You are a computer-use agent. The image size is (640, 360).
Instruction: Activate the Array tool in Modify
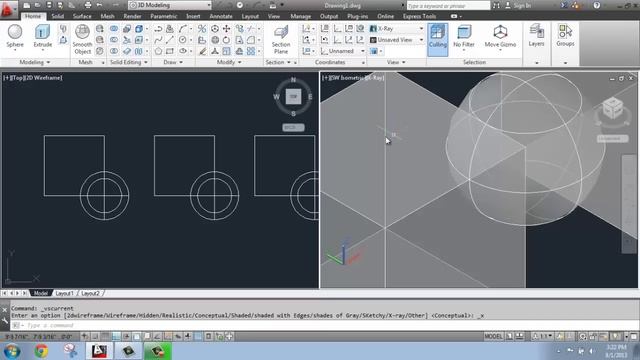251,51
